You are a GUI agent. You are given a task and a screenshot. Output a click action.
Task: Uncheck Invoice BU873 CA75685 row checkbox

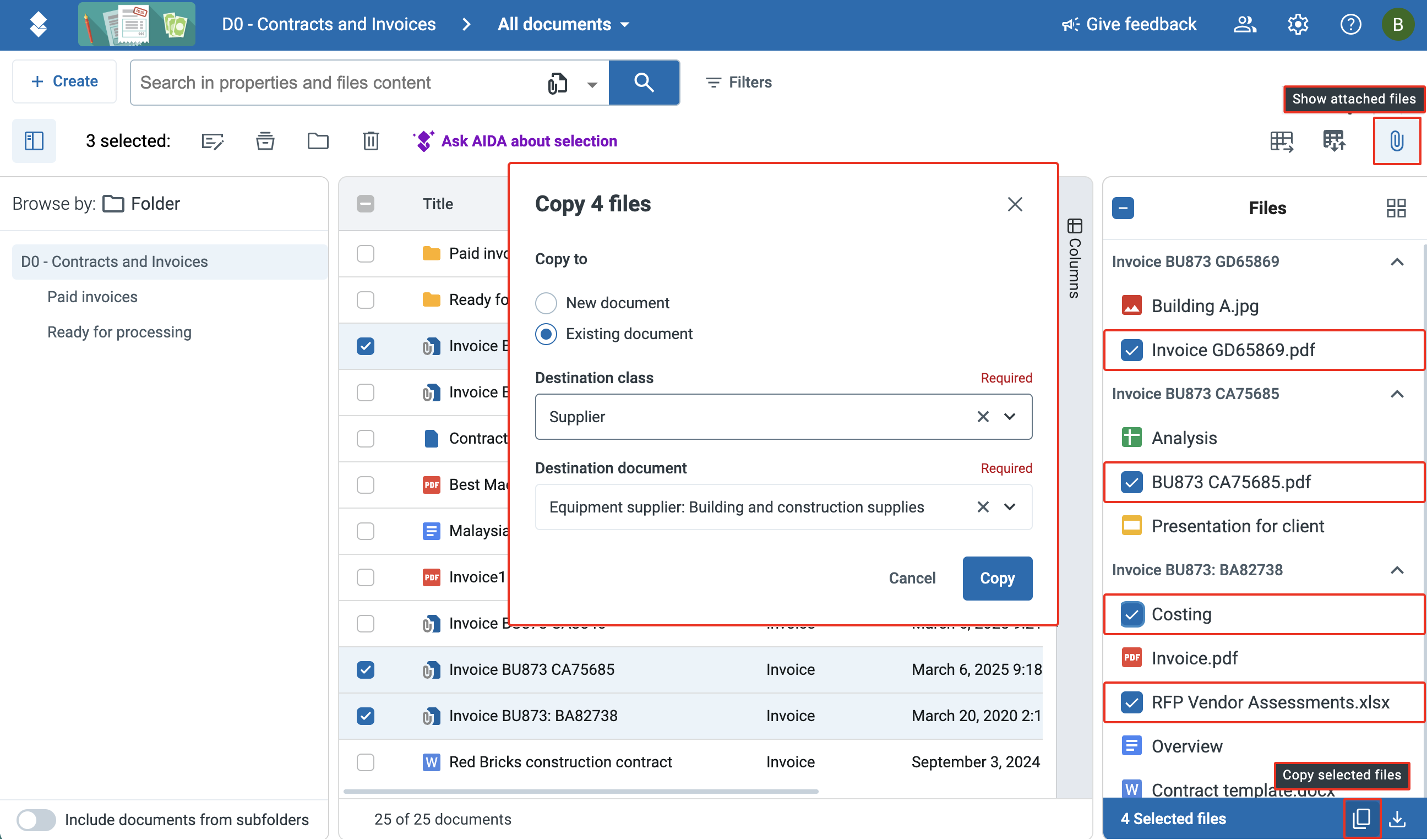(x=365, y=670)
